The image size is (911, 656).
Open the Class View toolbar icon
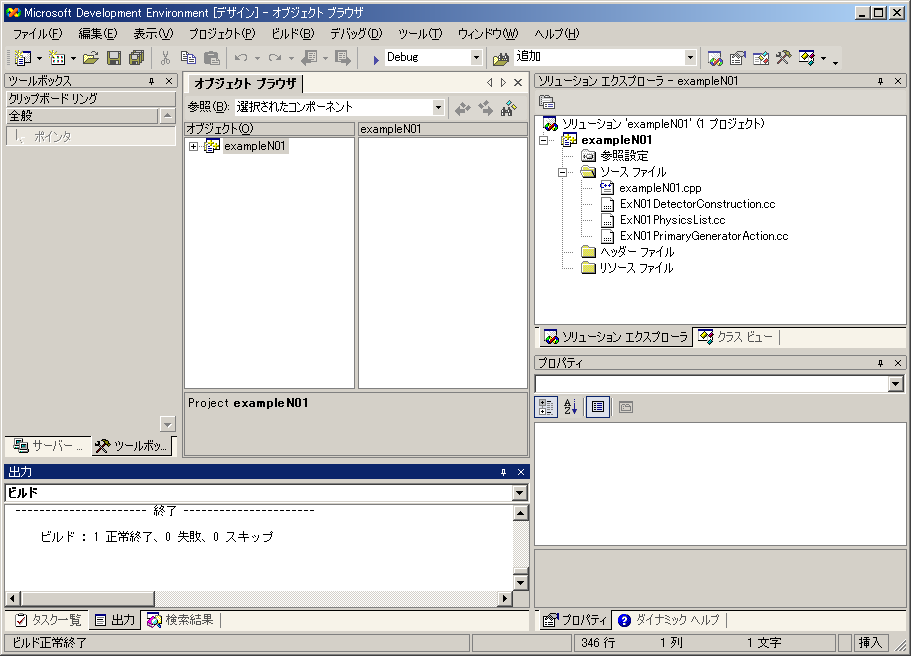tap(806, 58)
